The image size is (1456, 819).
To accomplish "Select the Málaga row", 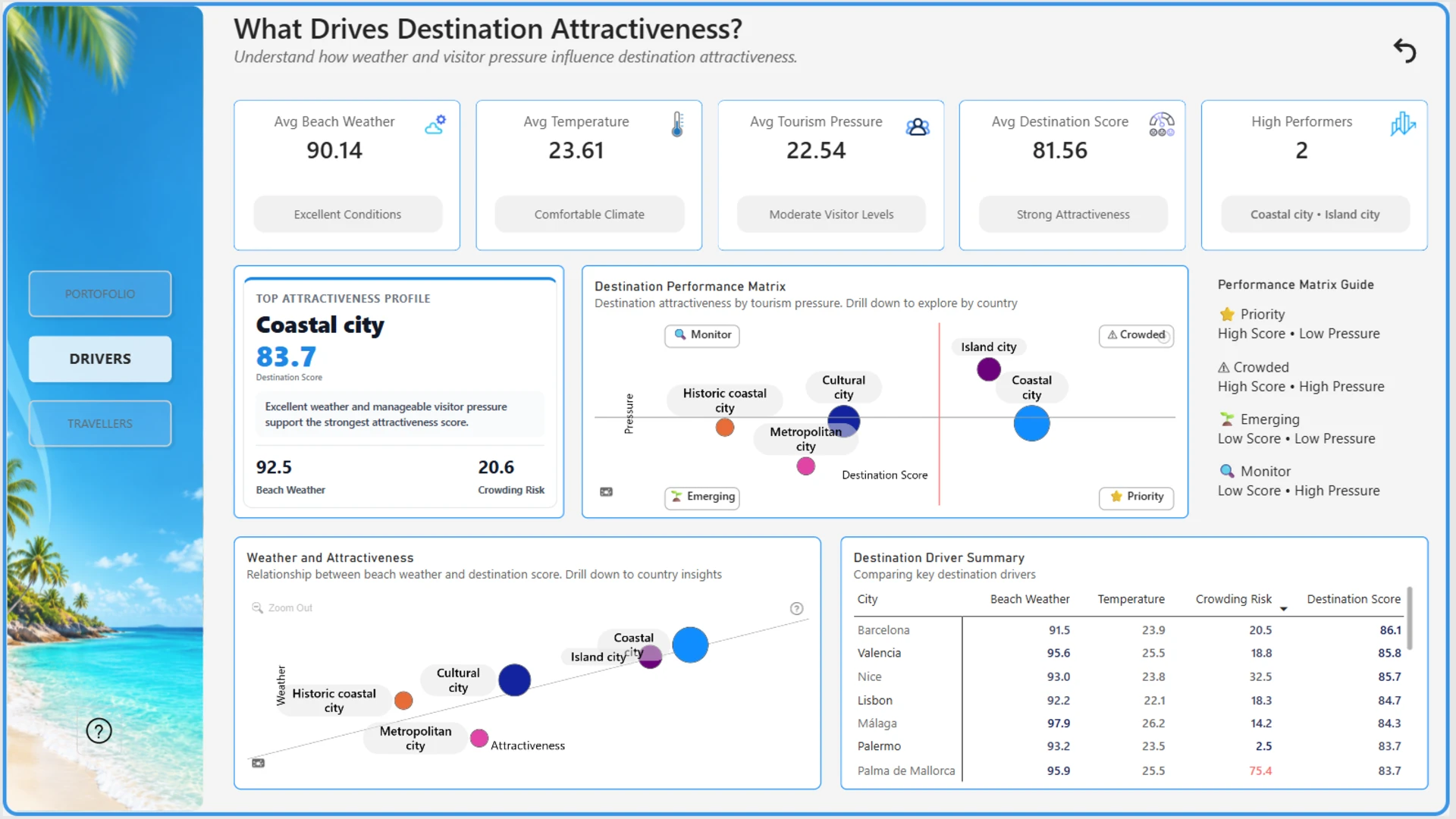I will tap(1128, 723).
